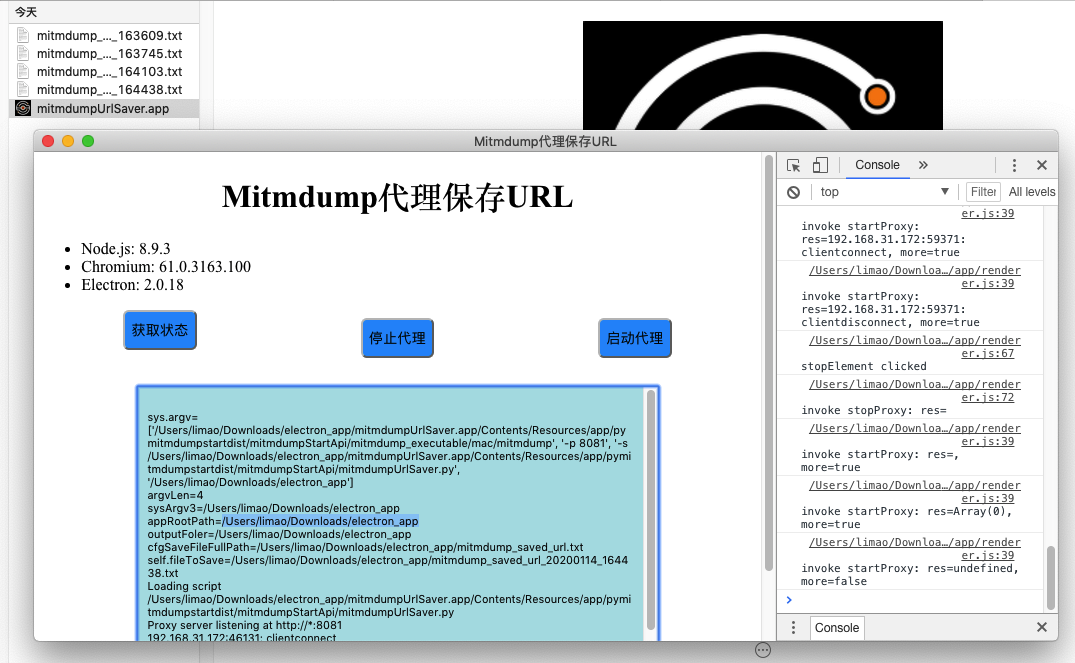Open the drawer's three-dot menu
The height and width of the screenshot is (663, 1075).
[x=793, y=628]
